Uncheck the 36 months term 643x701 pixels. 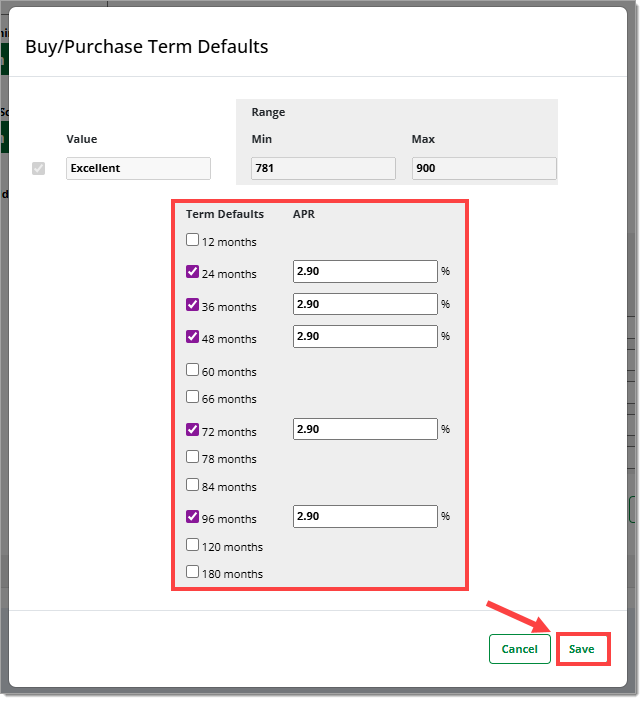pos(192,304)
